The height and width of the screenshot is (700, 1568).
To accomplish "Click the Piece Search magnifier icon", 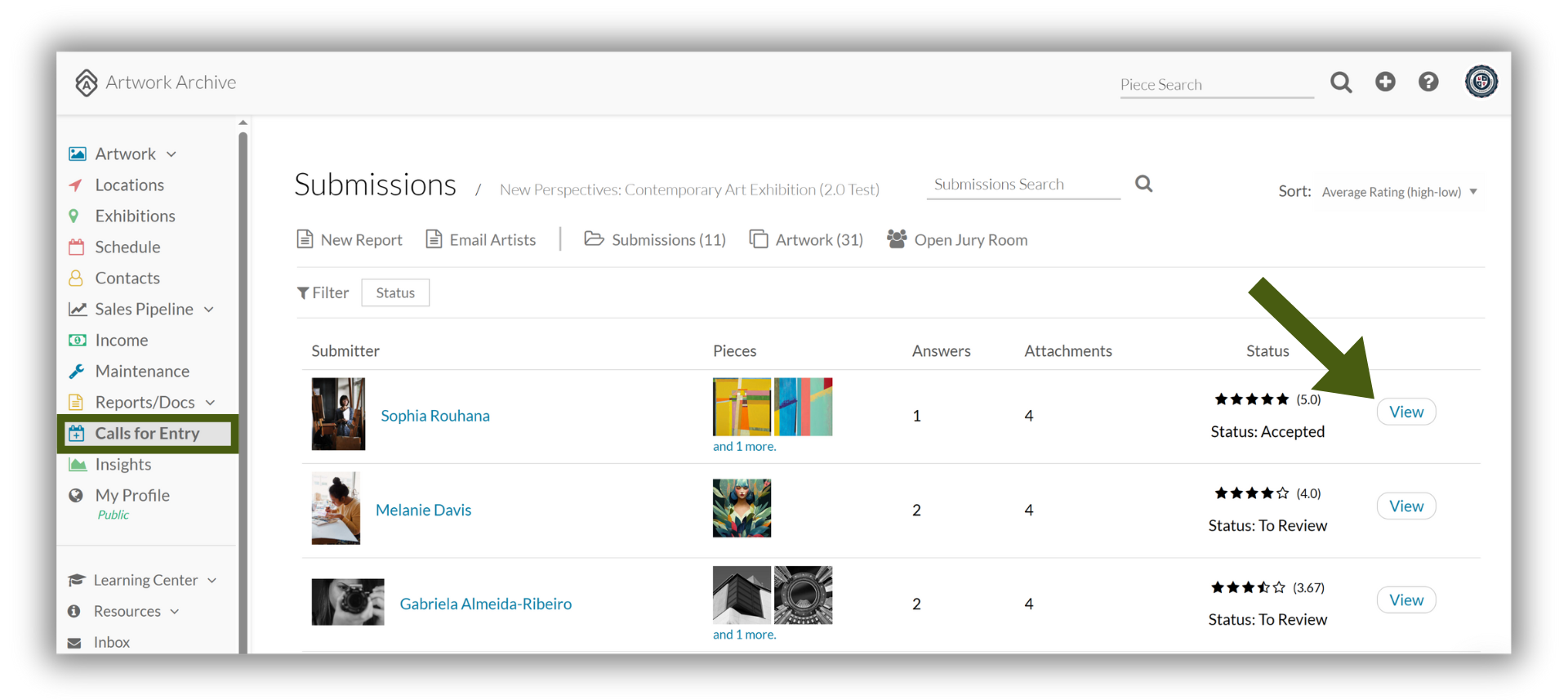I will [x=1341, y=82].
